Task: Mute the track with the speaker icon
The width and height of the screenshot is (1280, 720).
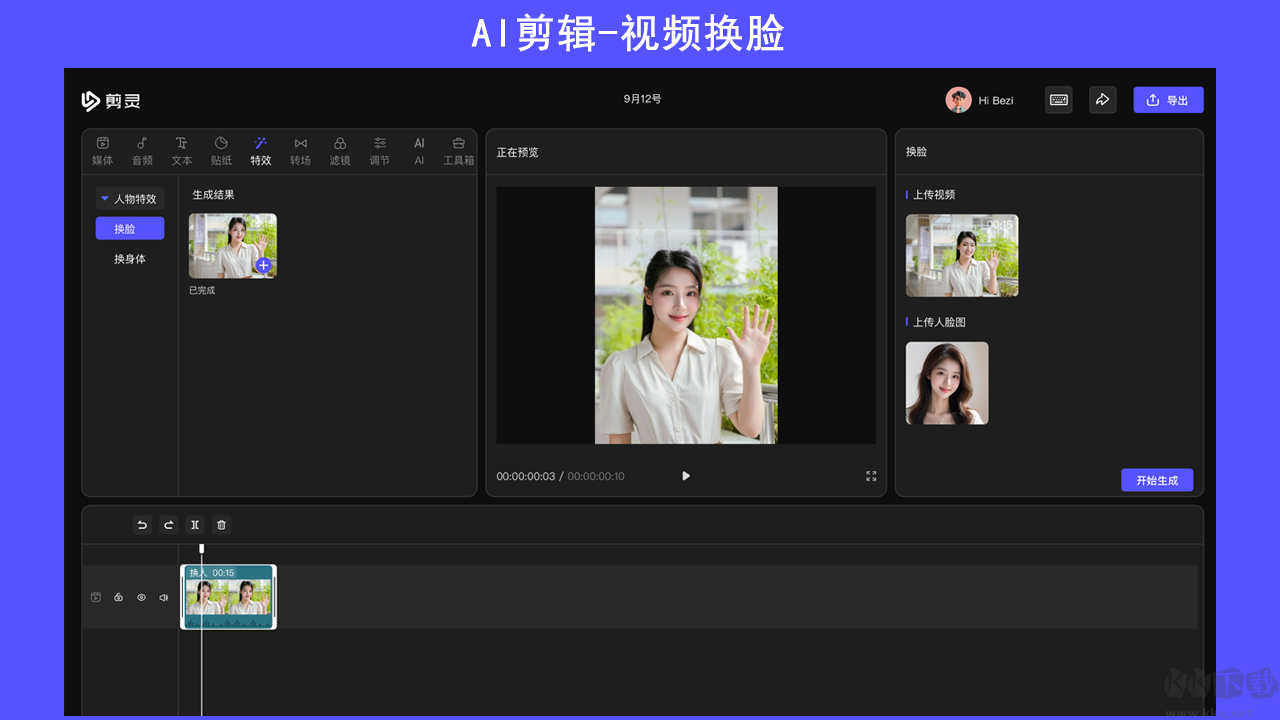Action: point(163,597)
